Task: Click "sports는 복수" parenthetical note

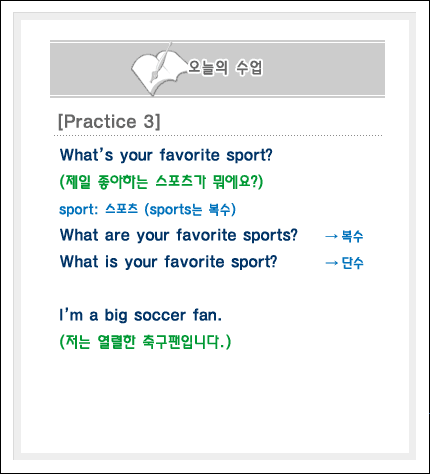Action: (x=190, y=210)
